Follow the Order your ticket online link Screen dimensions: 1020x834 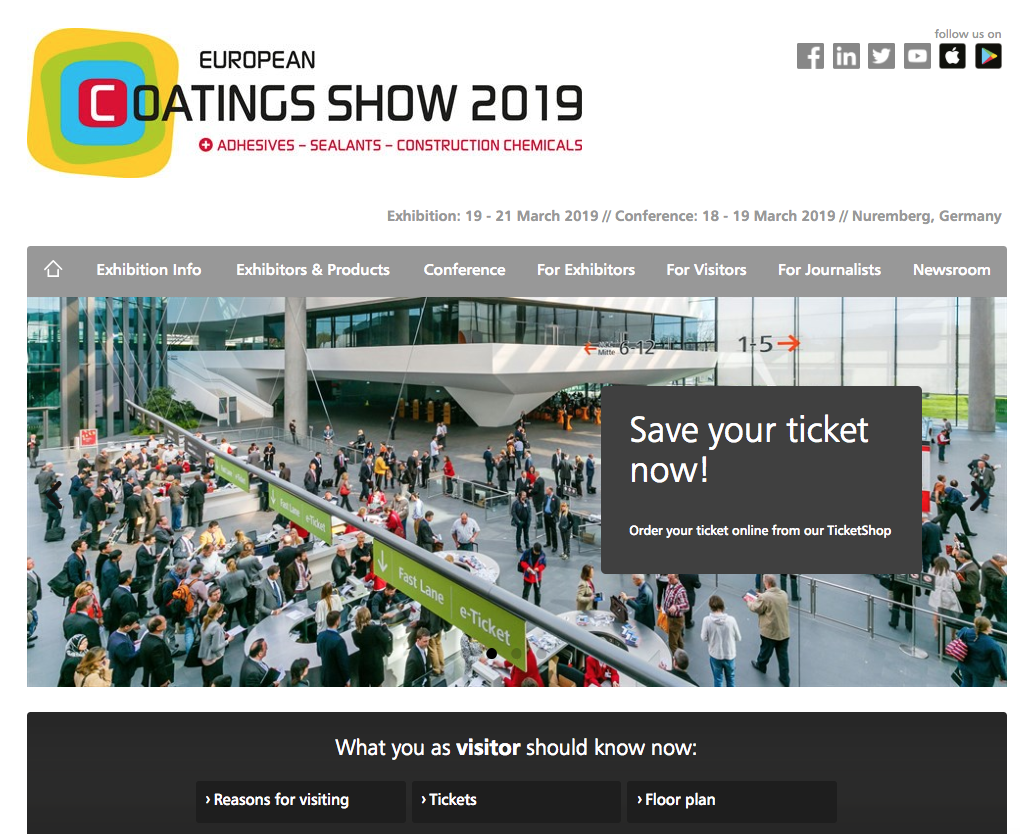pyautogui.click(x=760, y=531)
